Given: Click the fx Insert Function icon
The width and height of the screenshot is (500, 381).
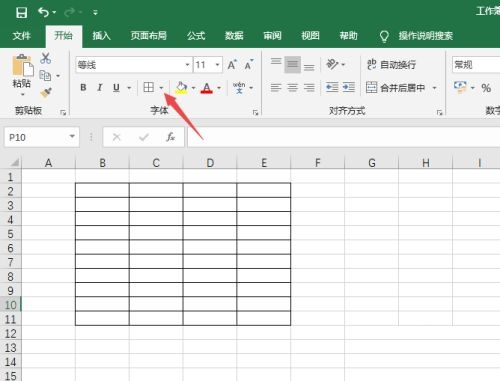Looking at the screenshot, I should pyautogui.click(x=171, y=137).
